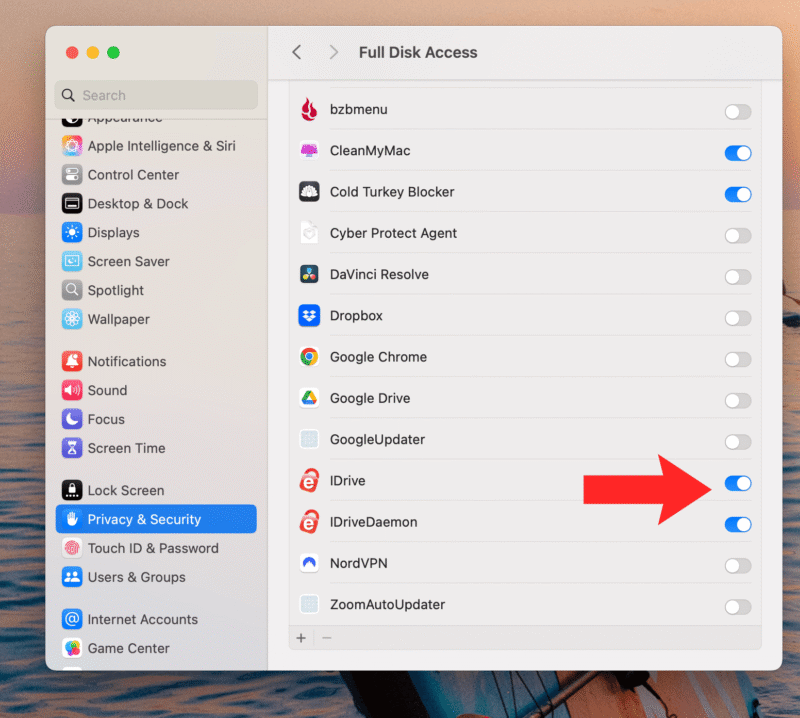This screenshot has width=800, height=718.
Task: Enable GoogleUpdater toggle switch
Action: [x=738, y=442]
